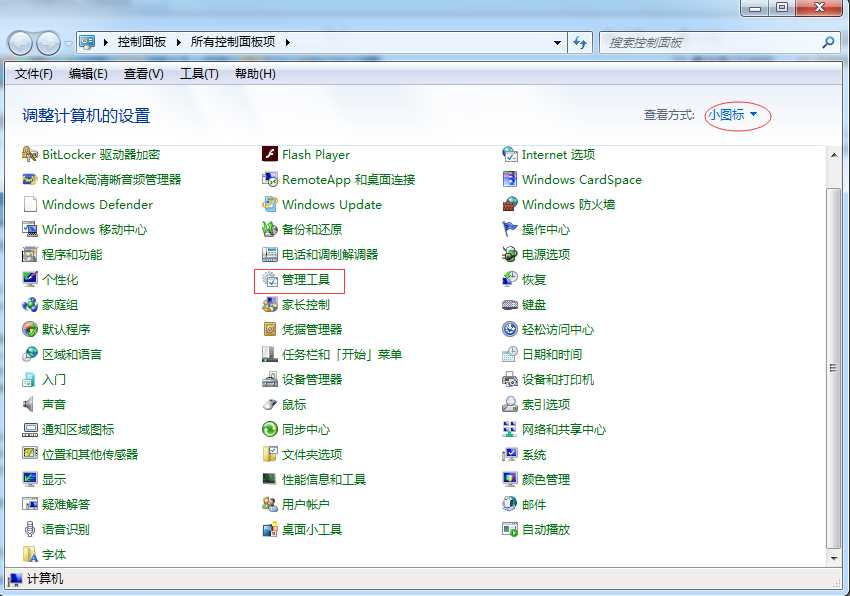This screenshot has height=596, width=850.
Task: Open the 小图标 view-by dropdown
Action: click(732, 114)
